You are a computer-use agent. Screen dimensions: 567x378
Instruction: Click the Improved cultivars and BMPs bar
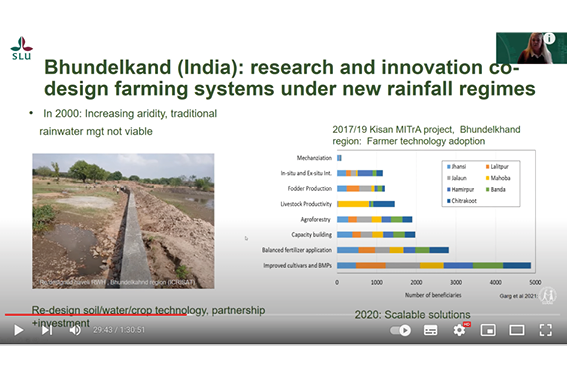click(x=434, y=266)
